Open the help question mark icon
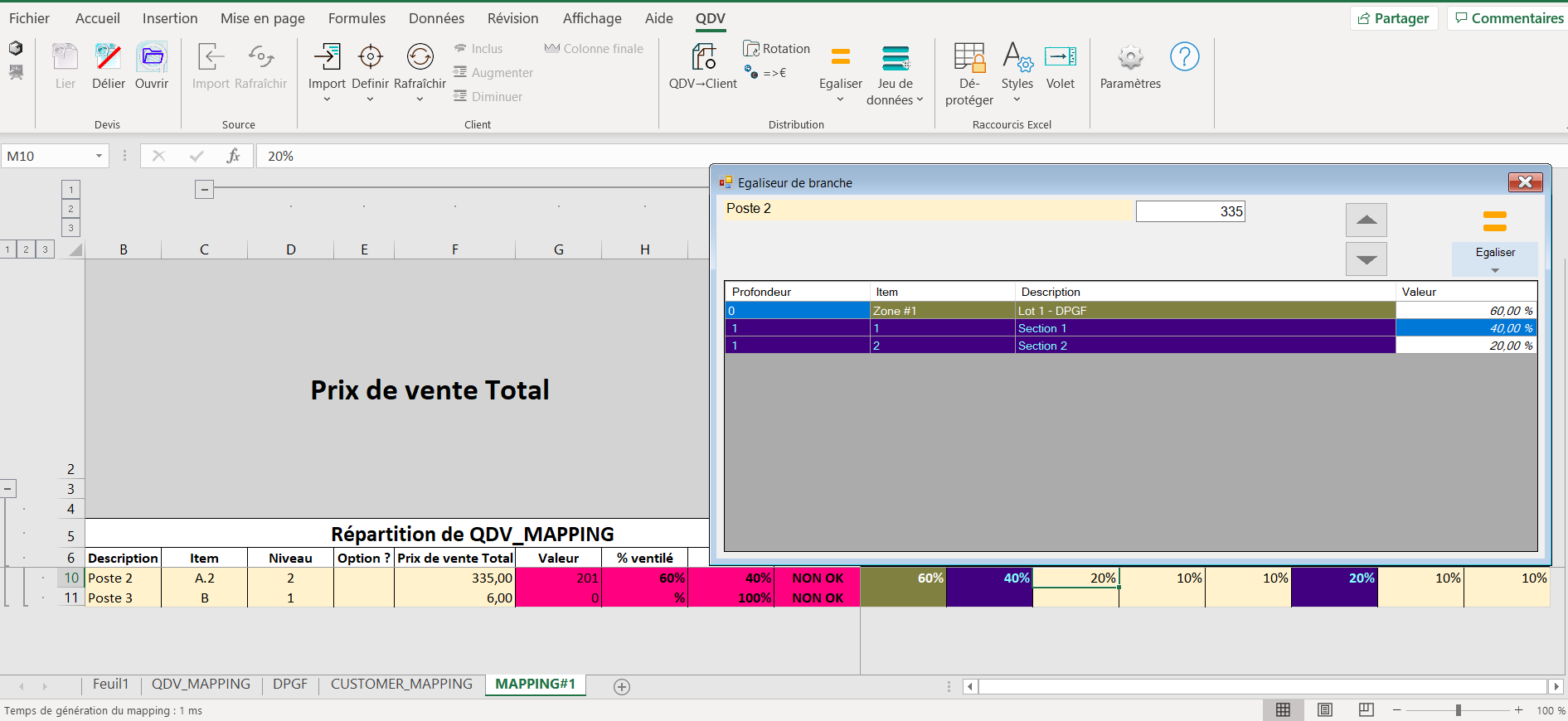Viewport: 1568px width, 721px height. [1184, 57]
